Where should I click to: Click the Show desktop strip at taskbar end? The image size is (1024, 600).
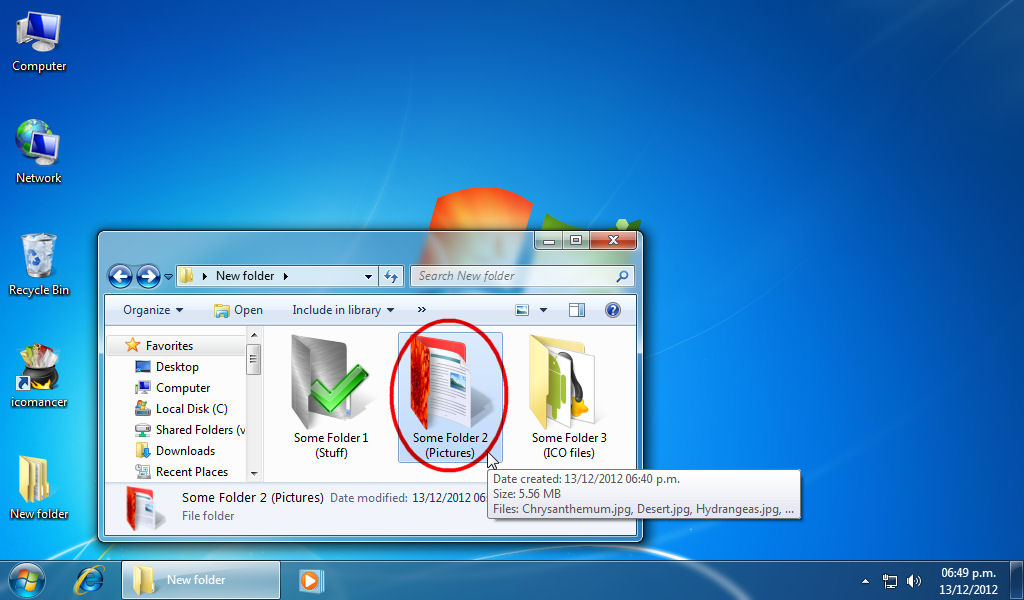1017,580
